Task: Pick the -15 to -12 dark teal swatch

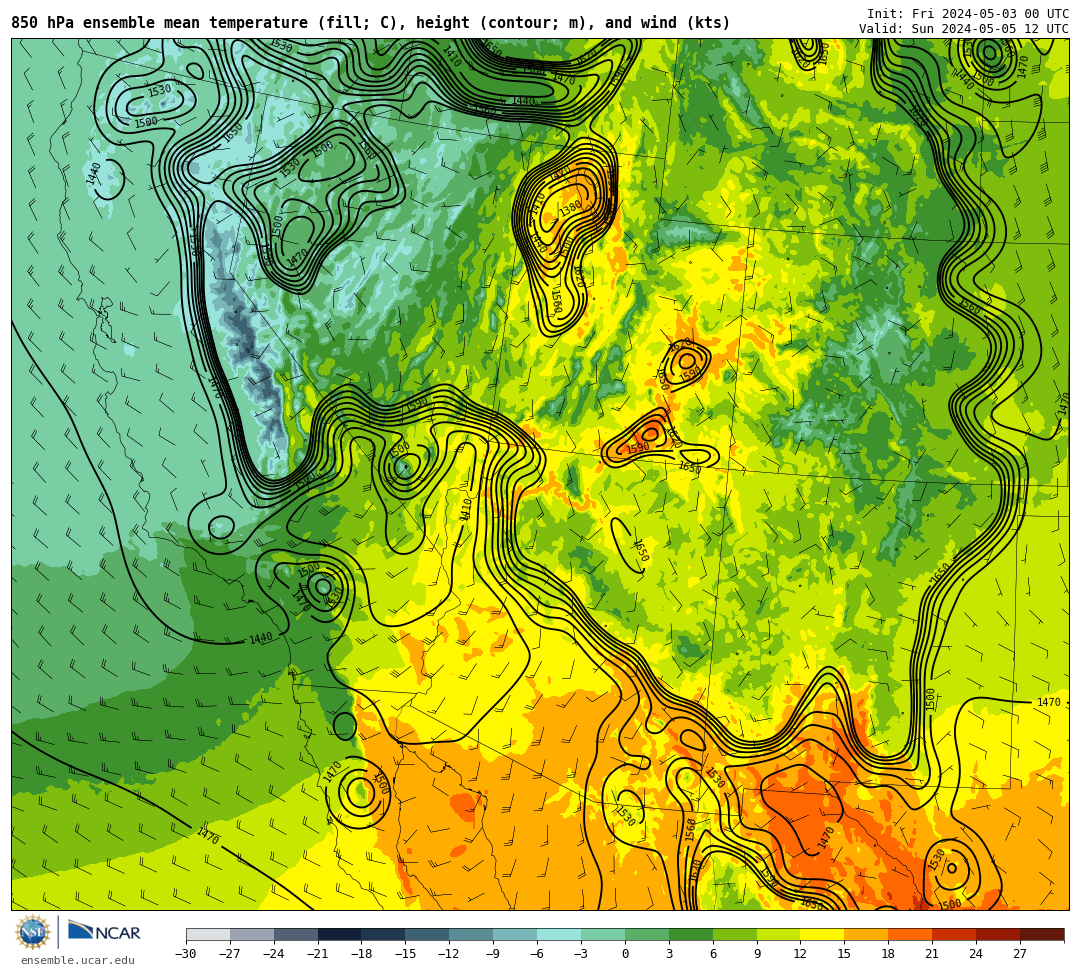Action: [428, 934]
